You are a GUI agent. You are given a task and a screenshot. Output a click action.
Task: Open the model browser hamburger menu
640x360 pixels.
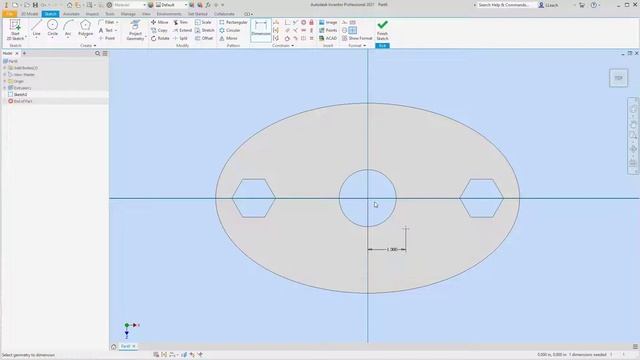(x=105, y=53)
